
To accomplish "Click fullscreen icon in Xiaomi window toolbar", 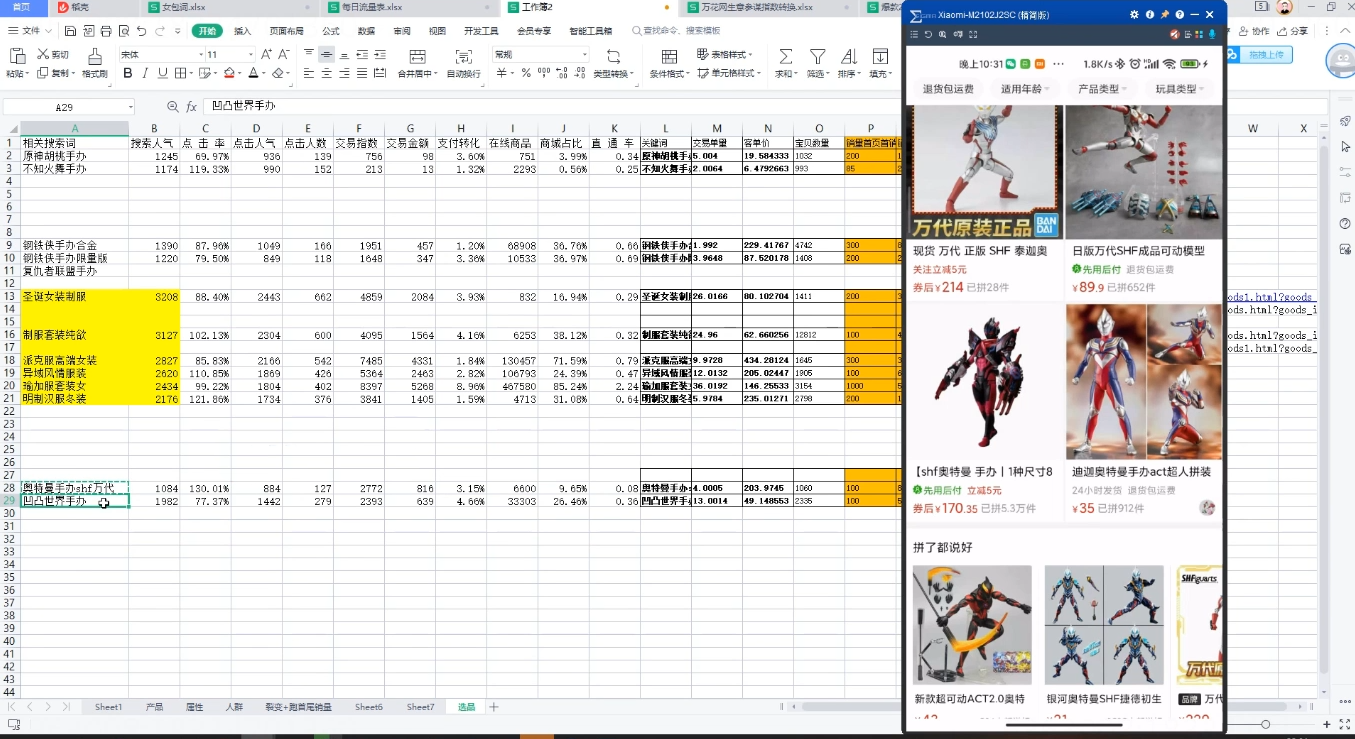I will [973, 34].
